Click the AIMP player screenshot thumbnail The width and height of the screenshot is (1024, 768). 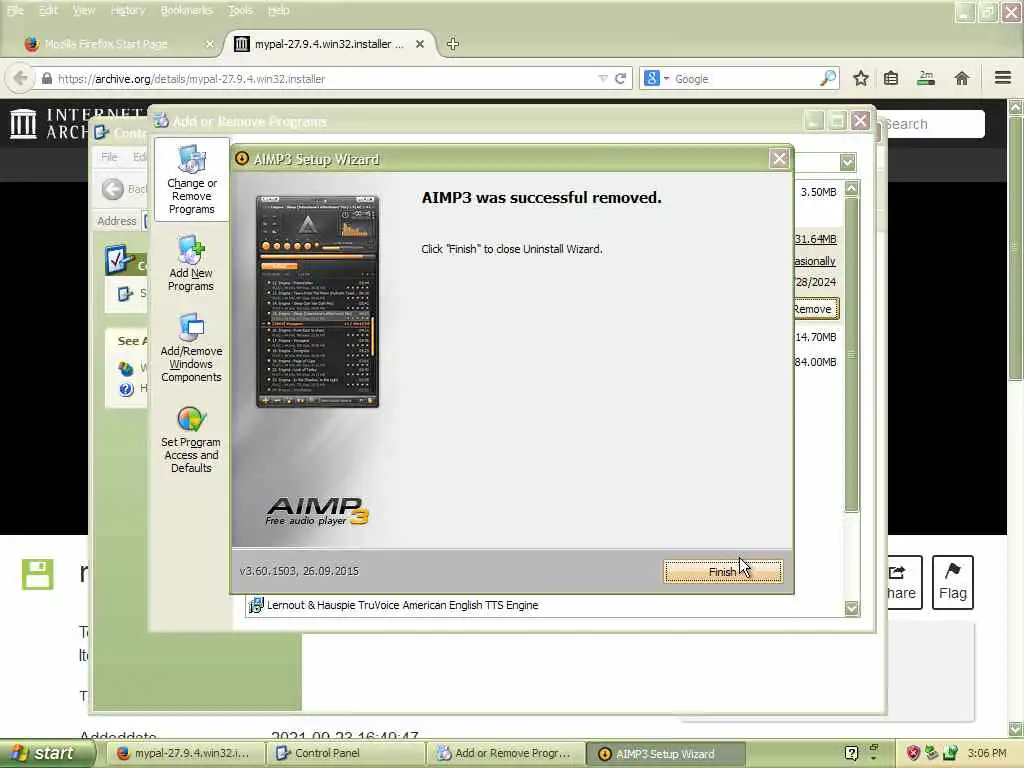(x=317, y=301)
